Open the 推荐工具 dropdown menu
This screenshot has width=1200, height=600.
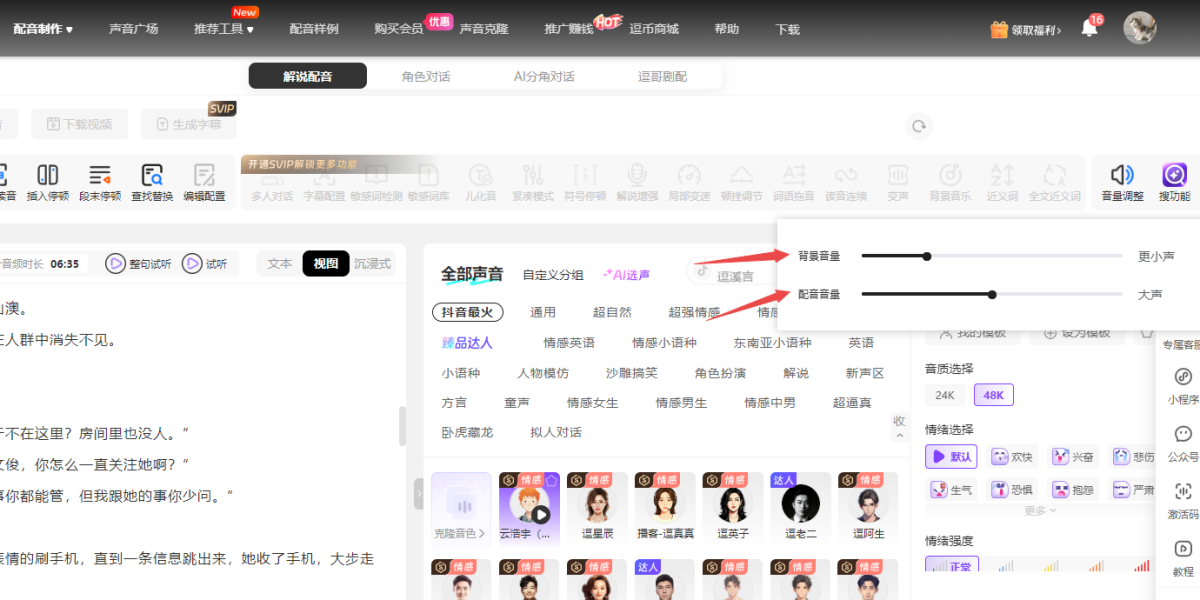[224, 29]
